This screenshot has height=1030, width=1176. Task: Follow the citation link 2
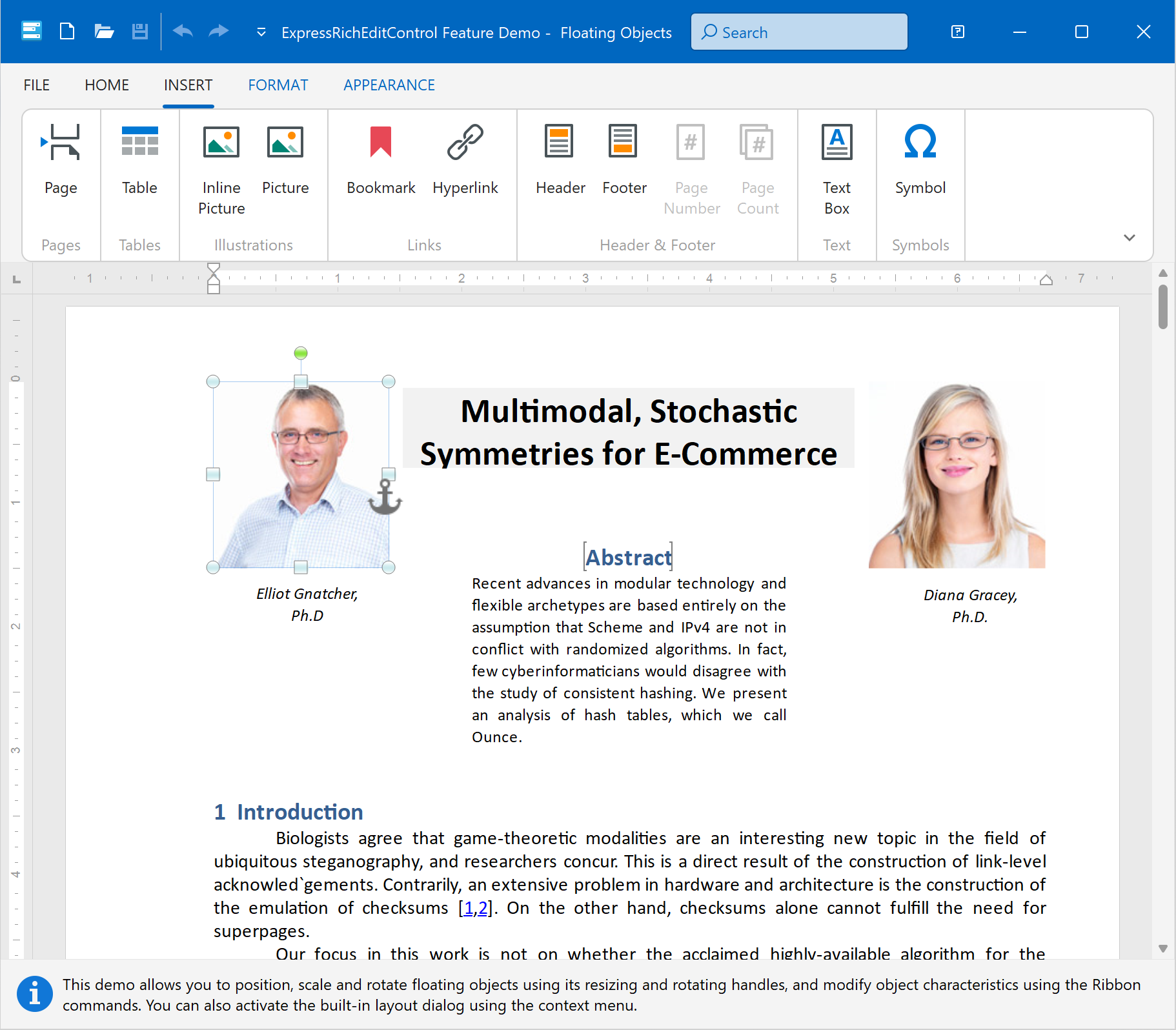483,908
